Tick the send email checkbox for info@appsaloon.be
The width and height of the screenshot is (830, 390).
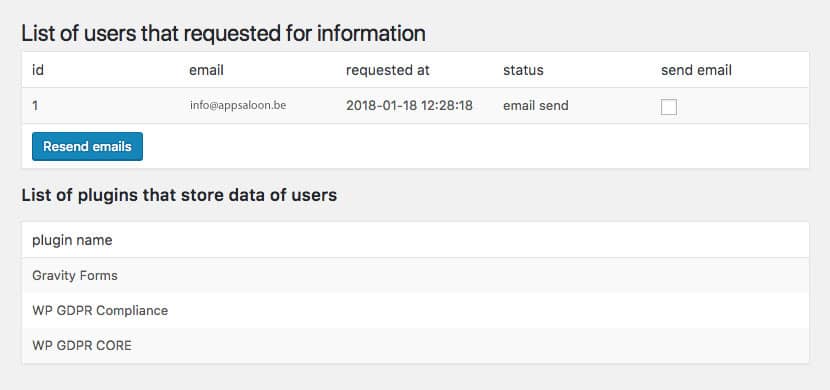pyautogui.click(x=669, y=107)
